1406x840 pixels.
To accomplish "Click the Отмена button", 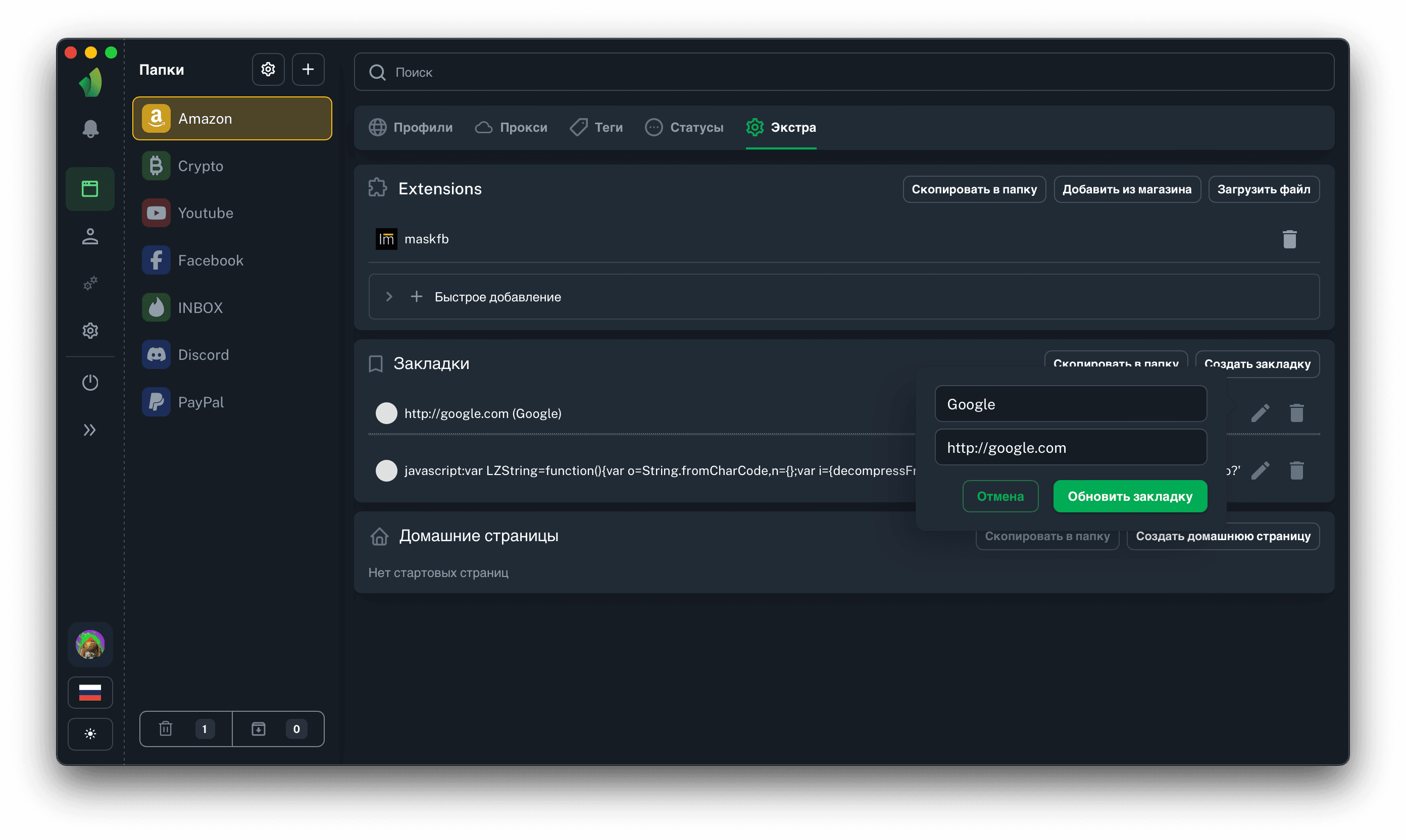I will [x=1000, y=496].
